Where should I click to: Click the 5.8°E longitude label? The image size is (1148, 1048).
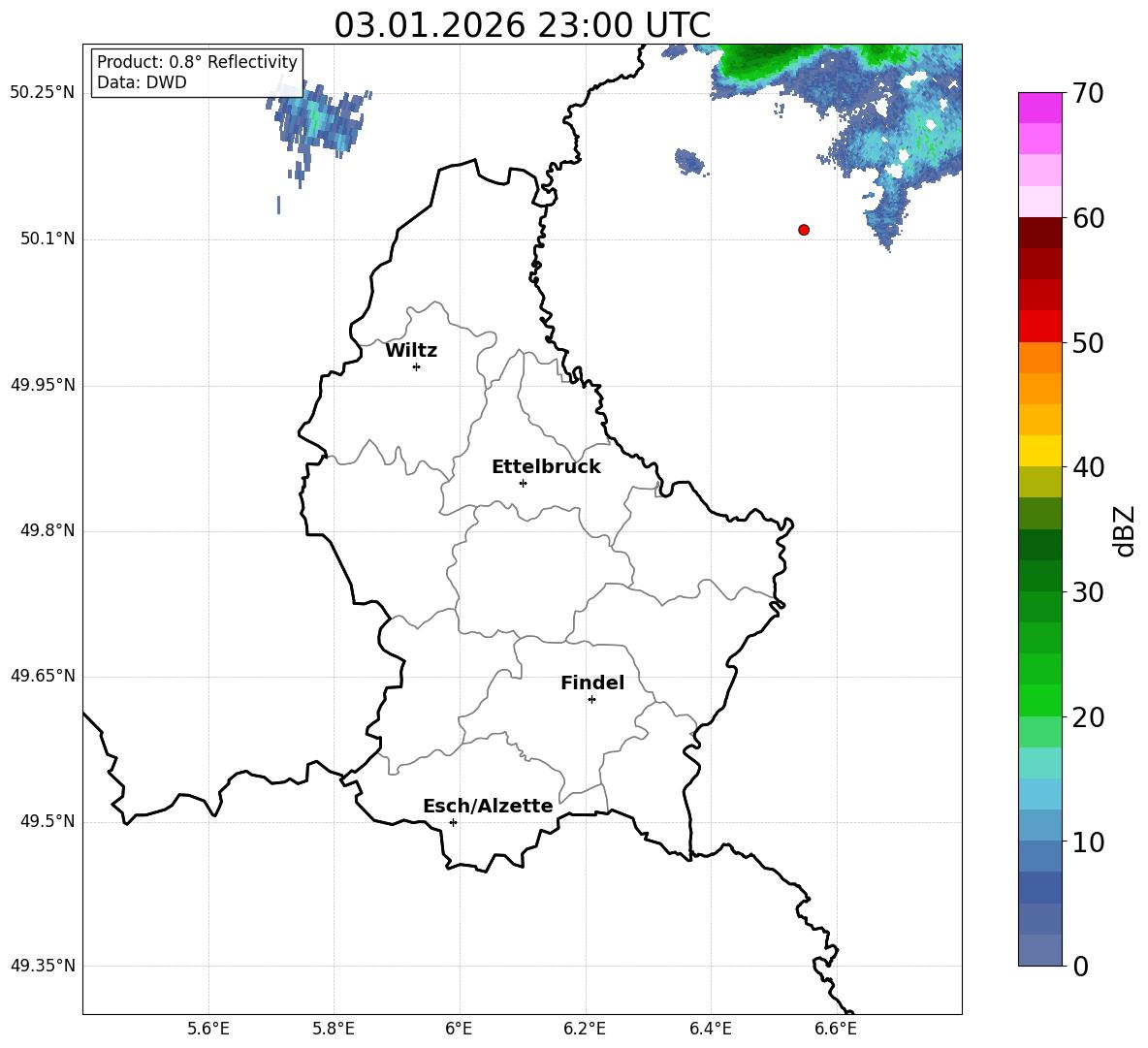[x=334, y=1029]
